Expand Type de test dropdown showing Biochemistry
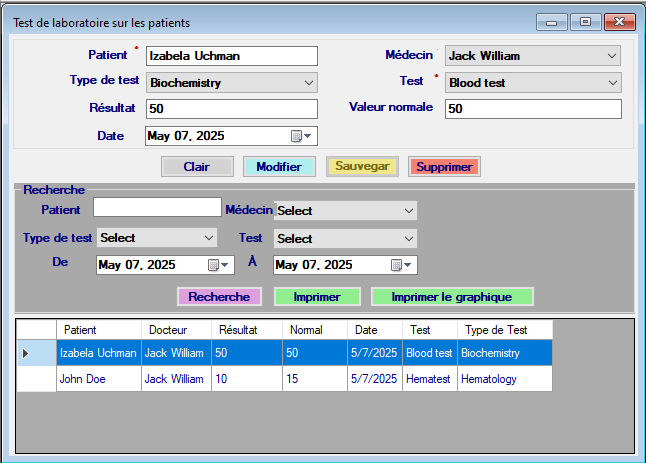This screenshot has height=463, width=646. click(308, 83)
